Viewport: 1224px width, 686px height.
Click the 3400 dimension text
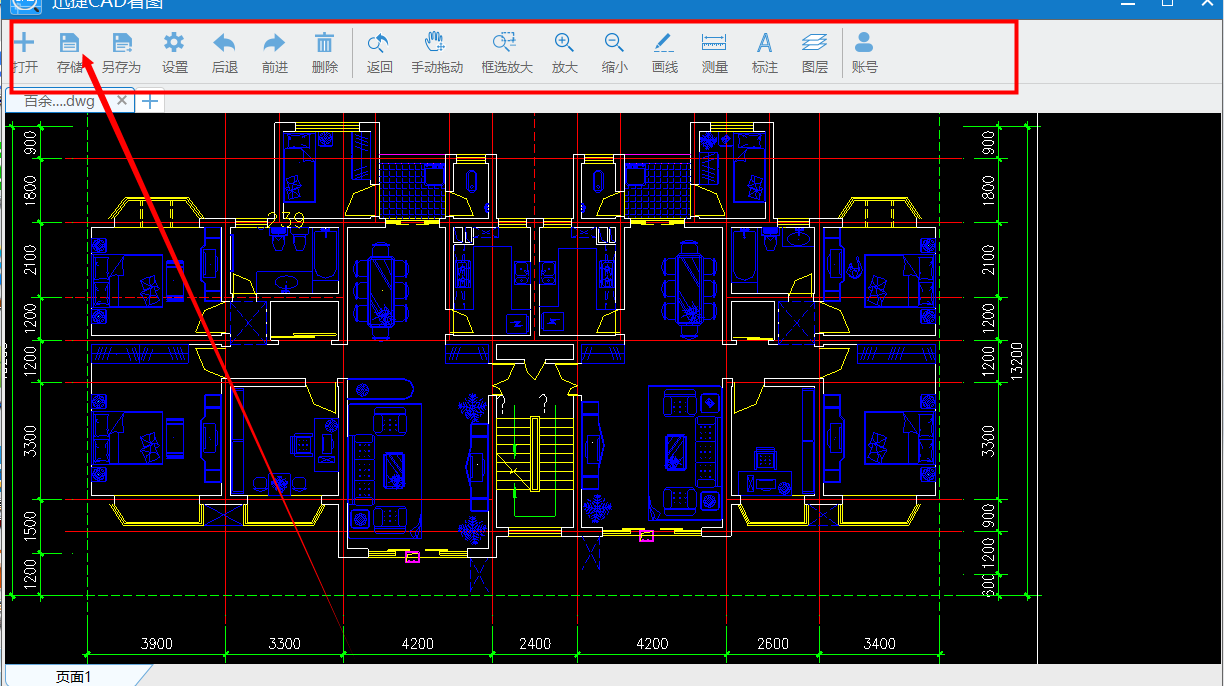tap(879, 643)
